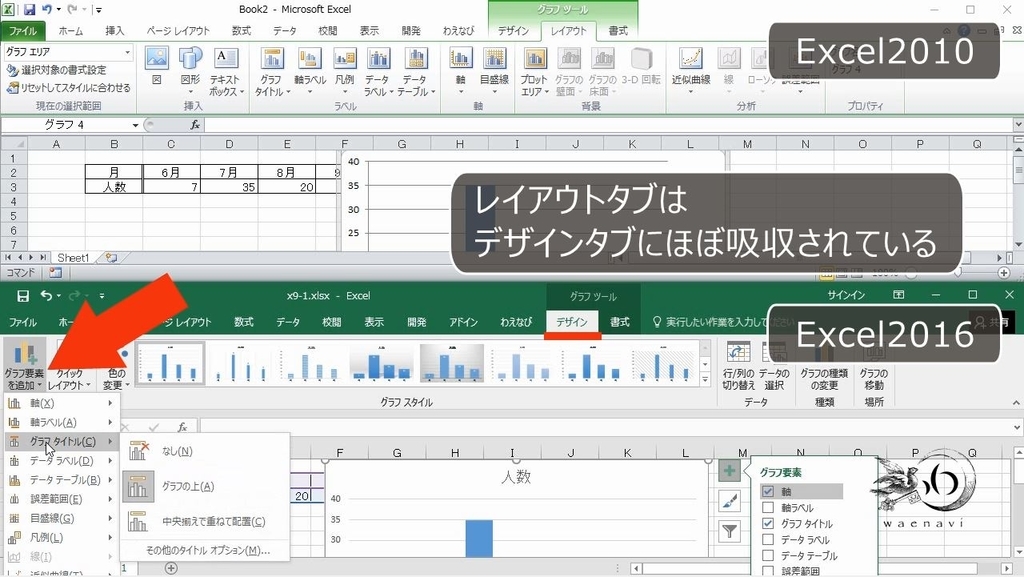Select the first chart style thumbnail
The height and width of the screenshot is (577, 1024).
tap(171, 363)
